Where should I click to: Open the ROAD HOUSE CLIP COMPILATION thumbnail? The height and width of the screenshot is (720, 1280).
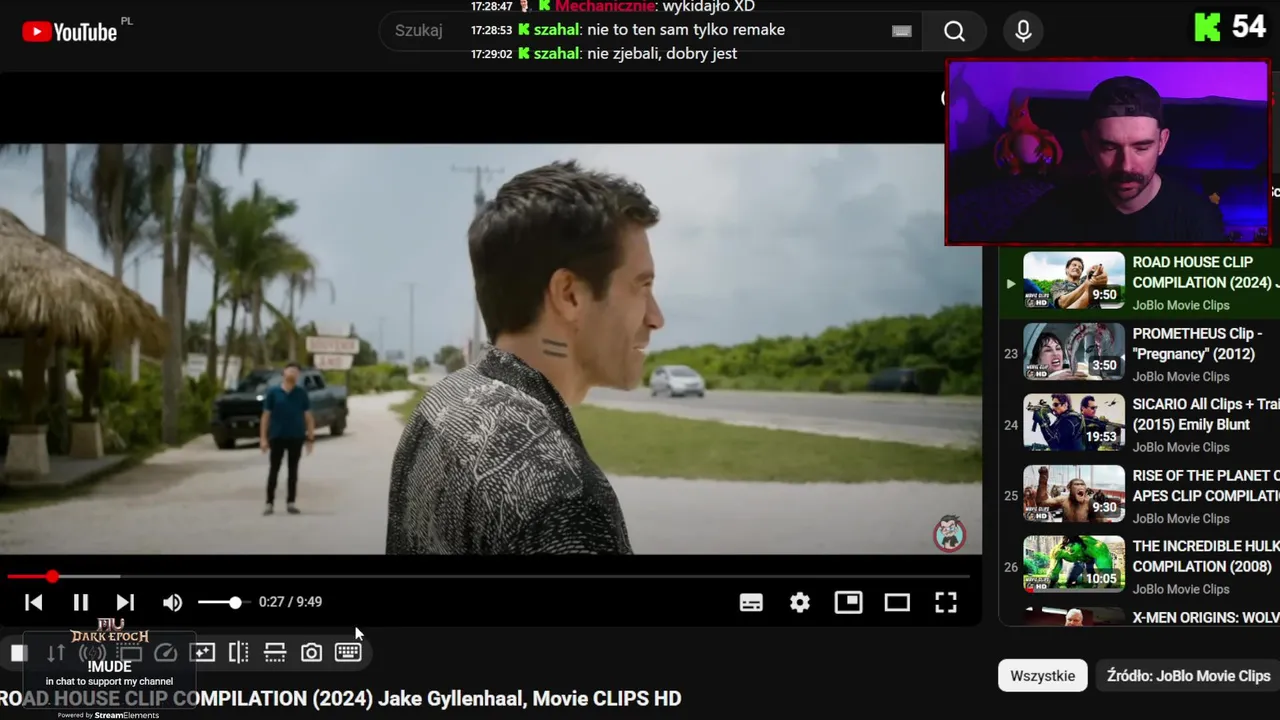point(1074,280)
